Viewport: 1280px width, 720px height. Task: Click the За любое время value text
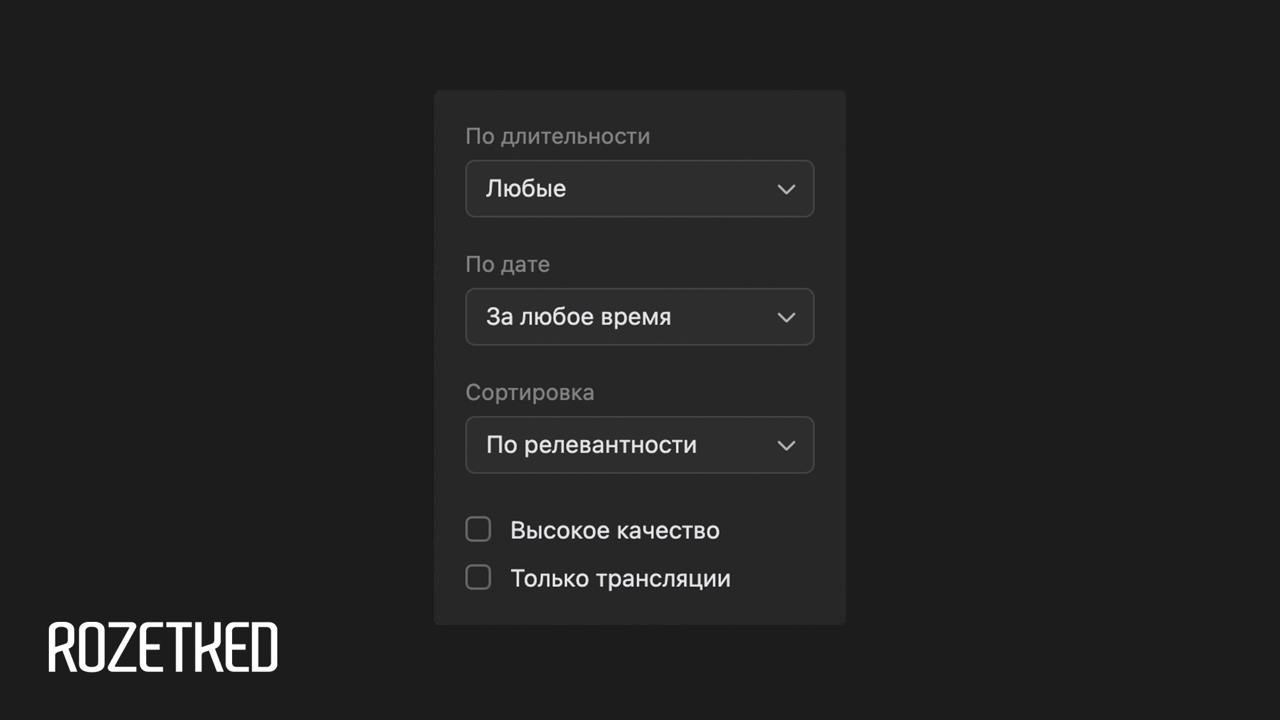(x=578, y=317)
